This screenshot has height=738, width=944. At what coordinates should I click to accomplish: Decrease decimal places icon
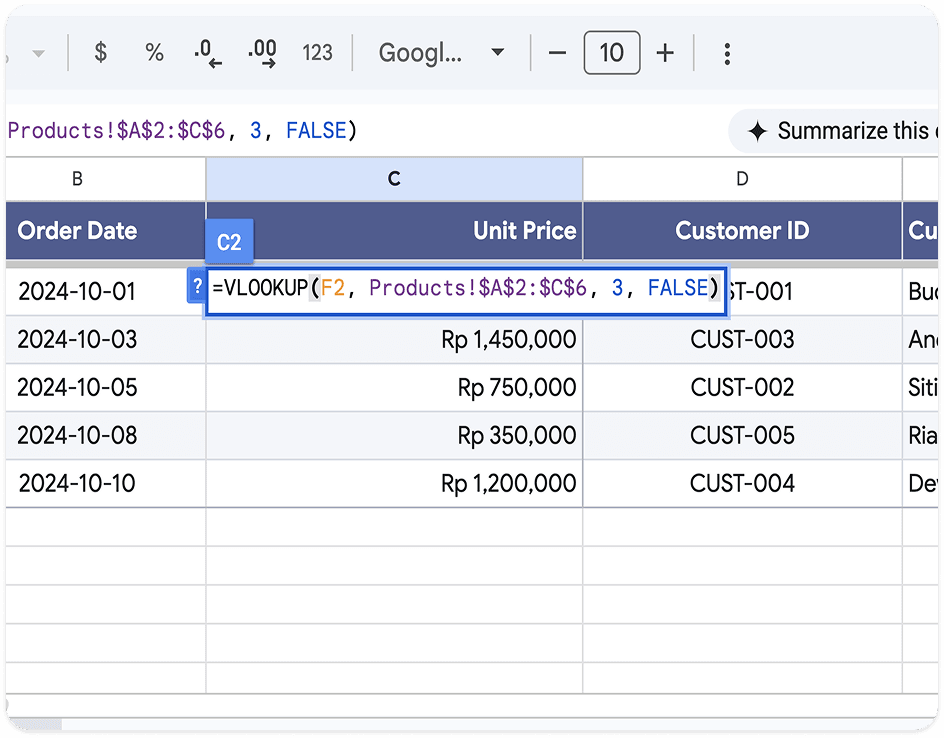pyautogui.click(x=208, y=53)
